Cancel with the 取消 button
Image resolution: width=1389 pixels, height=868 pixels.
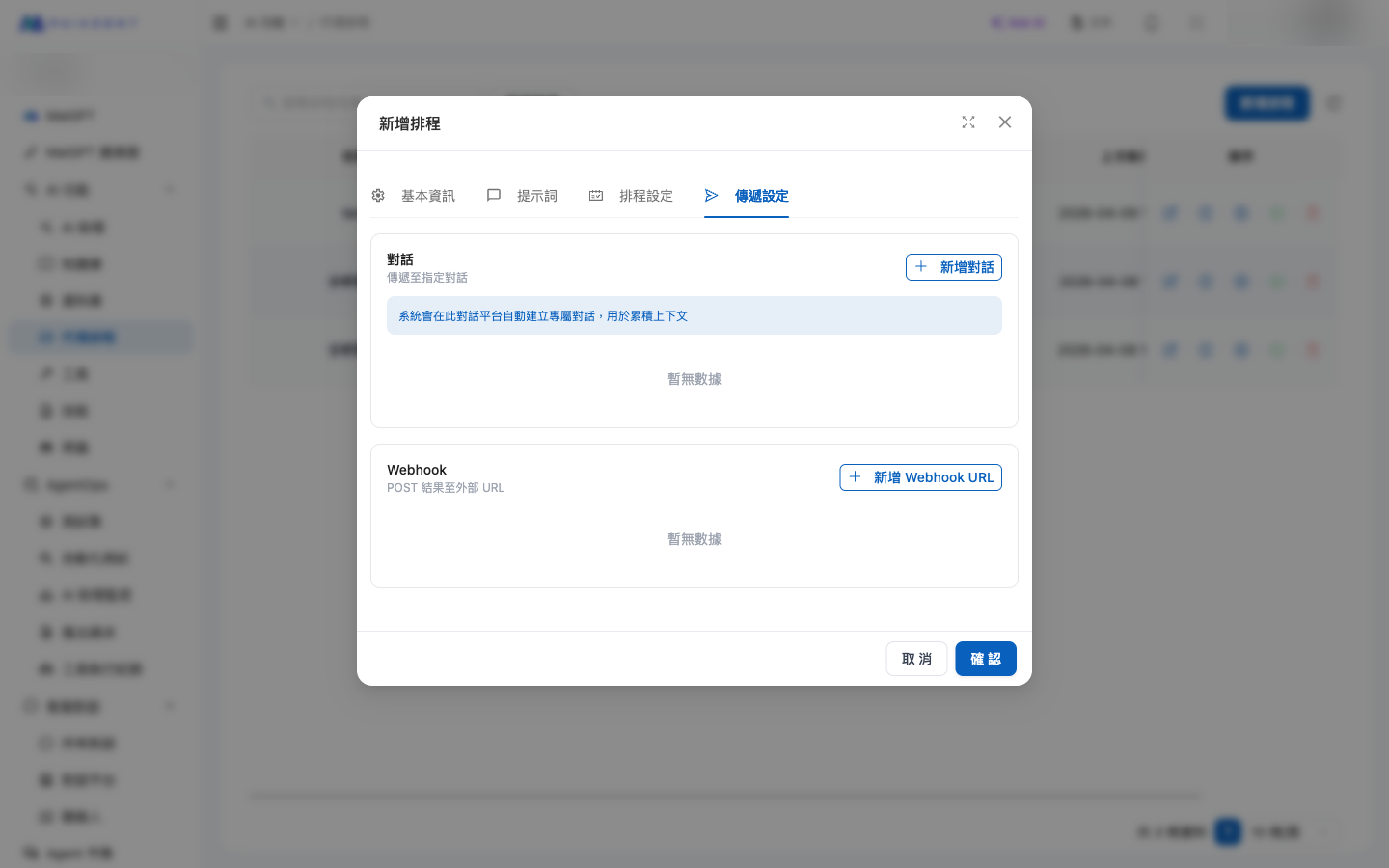tap(916, 659)
